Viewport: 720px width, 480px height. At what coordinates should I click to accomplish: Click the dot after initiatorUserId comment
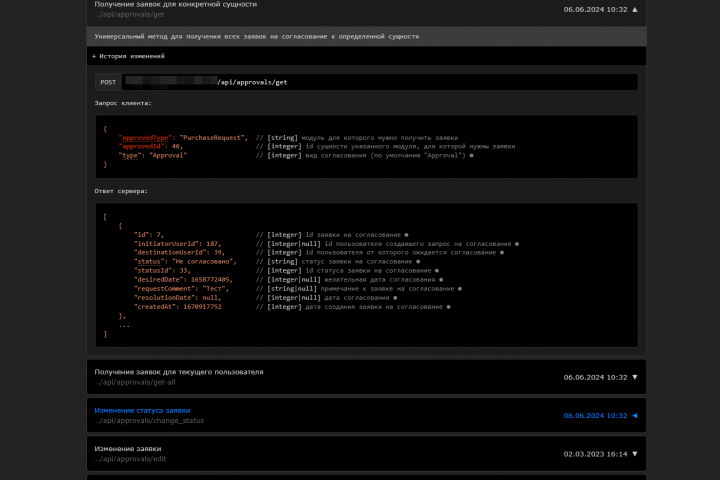(x=517, y=244)
